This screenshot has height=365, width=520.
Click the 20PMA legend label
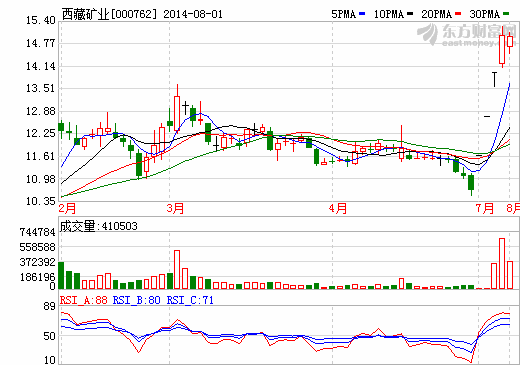(x=437, y=14)
